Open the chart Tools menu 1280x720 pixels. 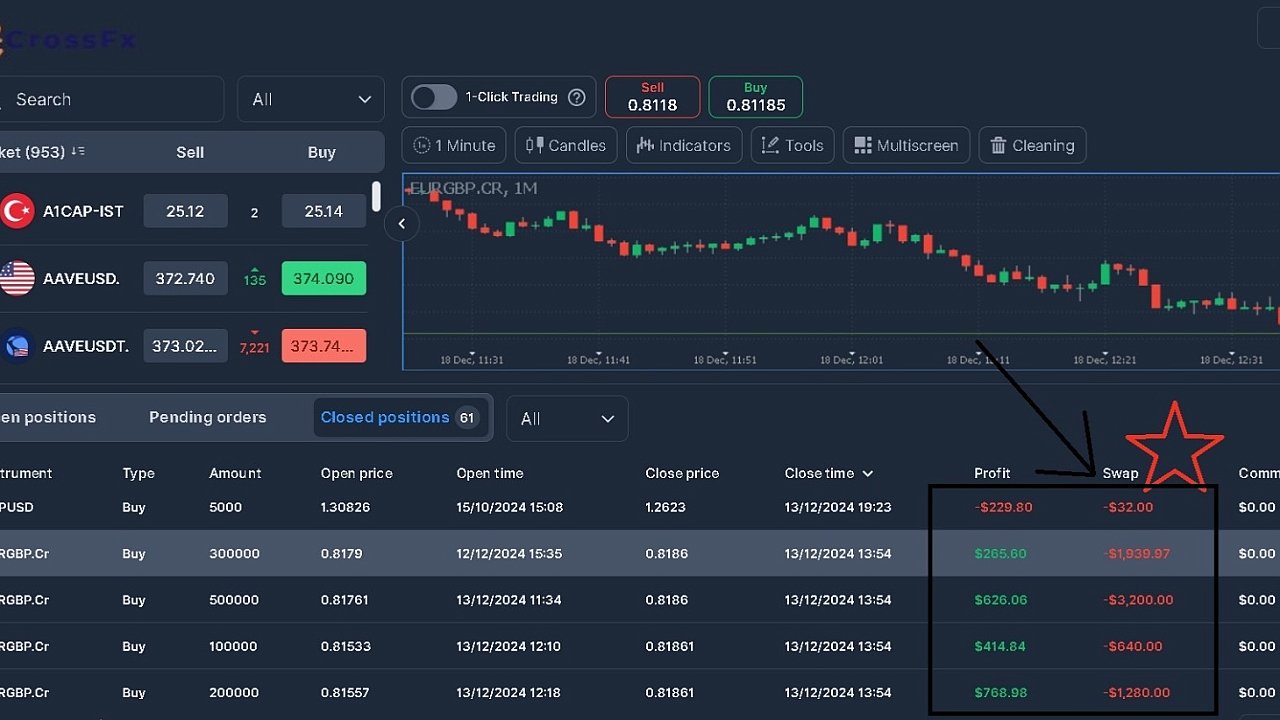pos(792,146)
